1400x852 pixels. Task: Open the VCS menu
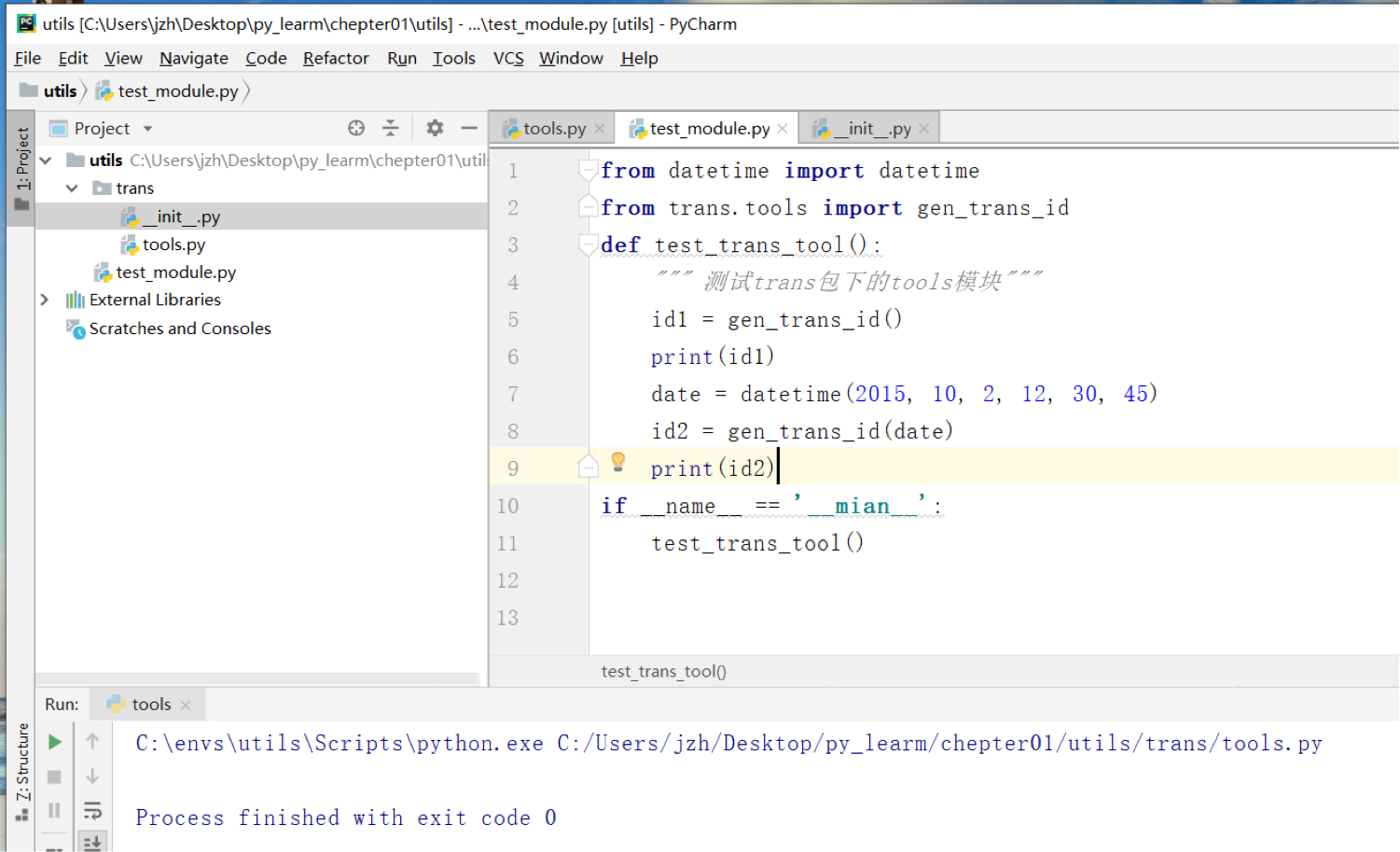(x=508, y=58)
